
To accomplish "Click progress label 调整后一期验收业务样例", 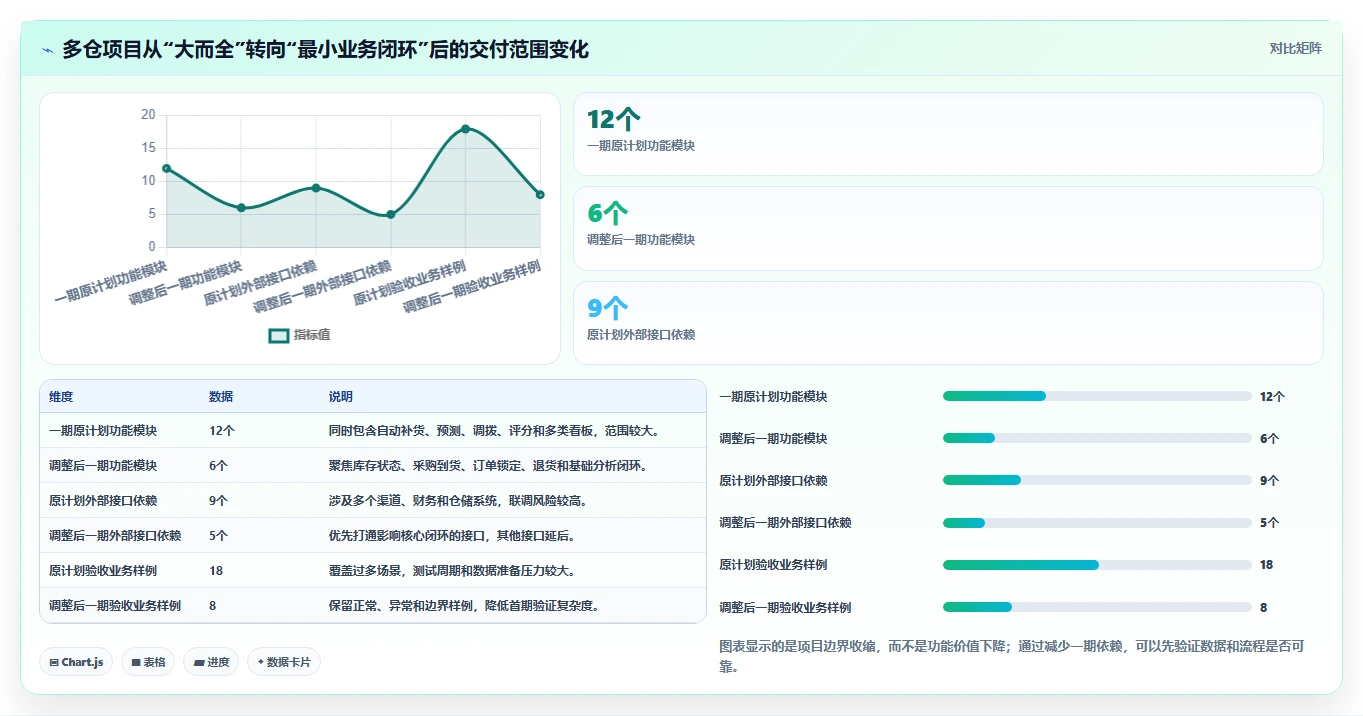I will 785,607.
